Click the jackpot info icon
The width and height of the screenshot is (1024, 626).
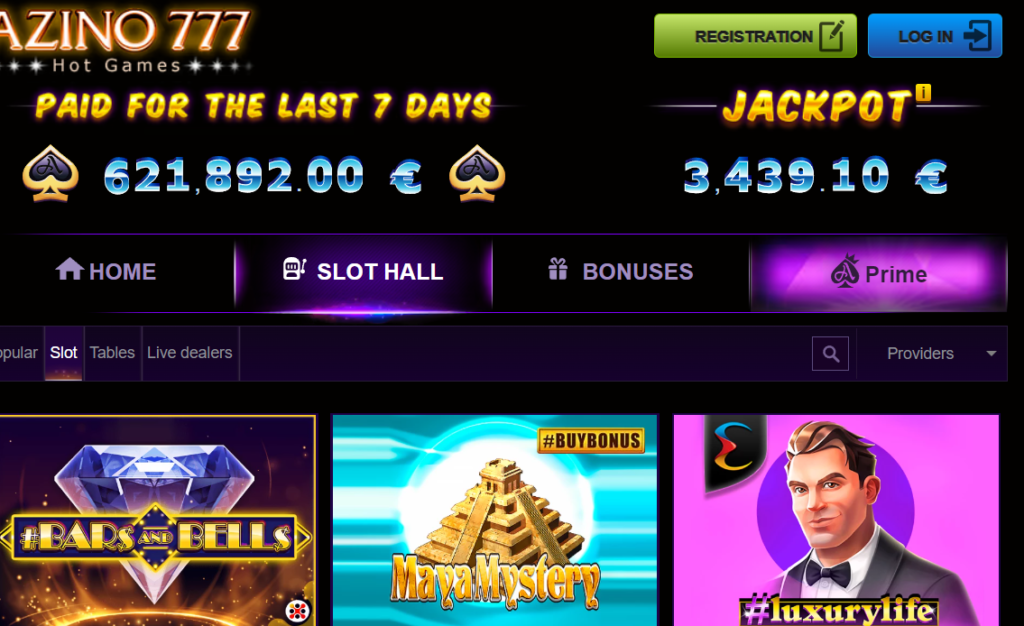click(923, 92)
